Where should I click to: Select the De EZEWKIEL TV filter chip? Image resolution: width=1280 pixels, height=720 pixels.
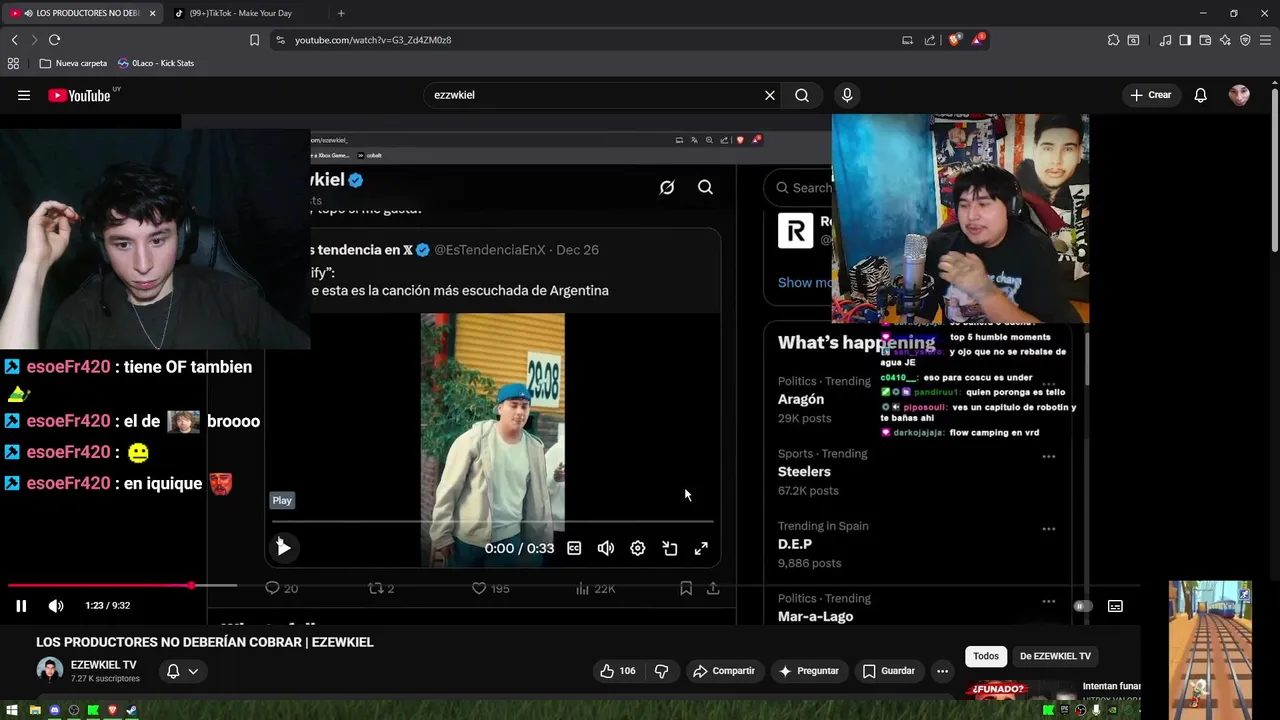tap(1055, 656)
